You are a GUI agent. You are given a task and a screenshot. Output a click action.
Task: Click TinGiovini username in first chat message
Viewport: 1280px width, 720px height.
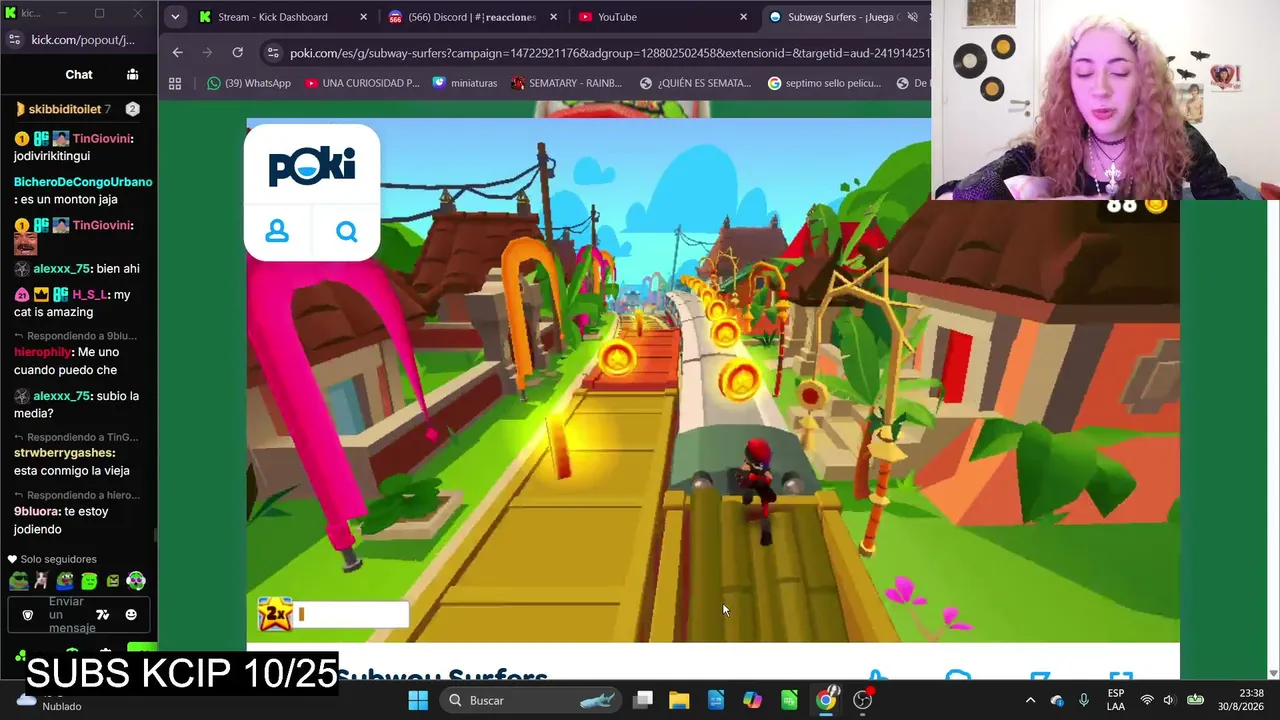tap(103, 138)
